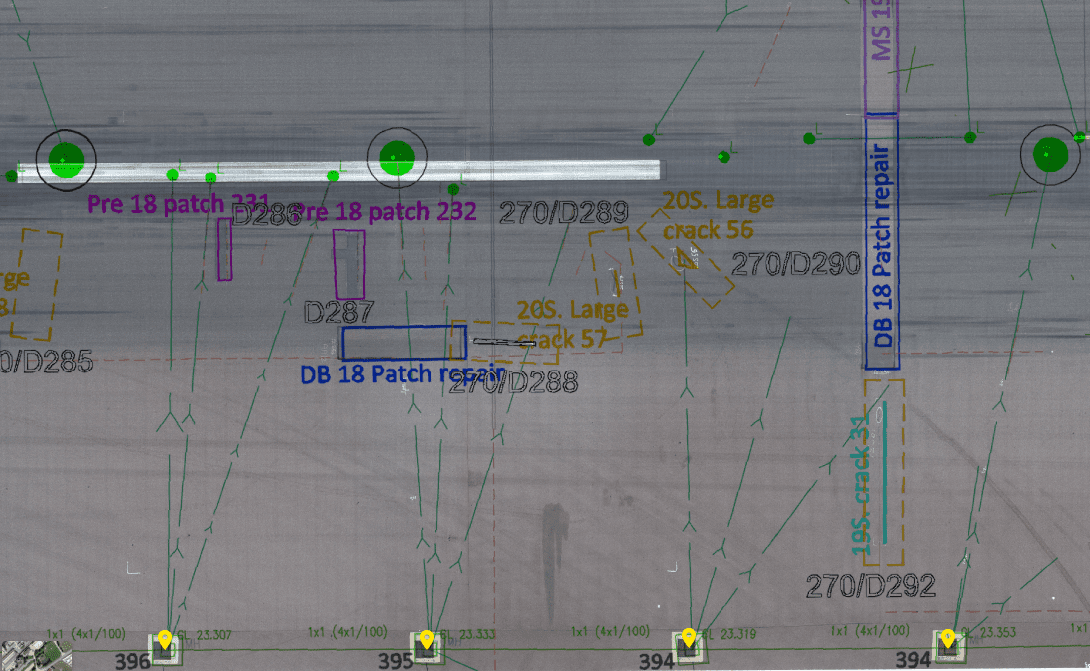Select the 270/D290 label
Image resolution: width=1090 pixels, height=671 pixels.
(x=796, y=264)
